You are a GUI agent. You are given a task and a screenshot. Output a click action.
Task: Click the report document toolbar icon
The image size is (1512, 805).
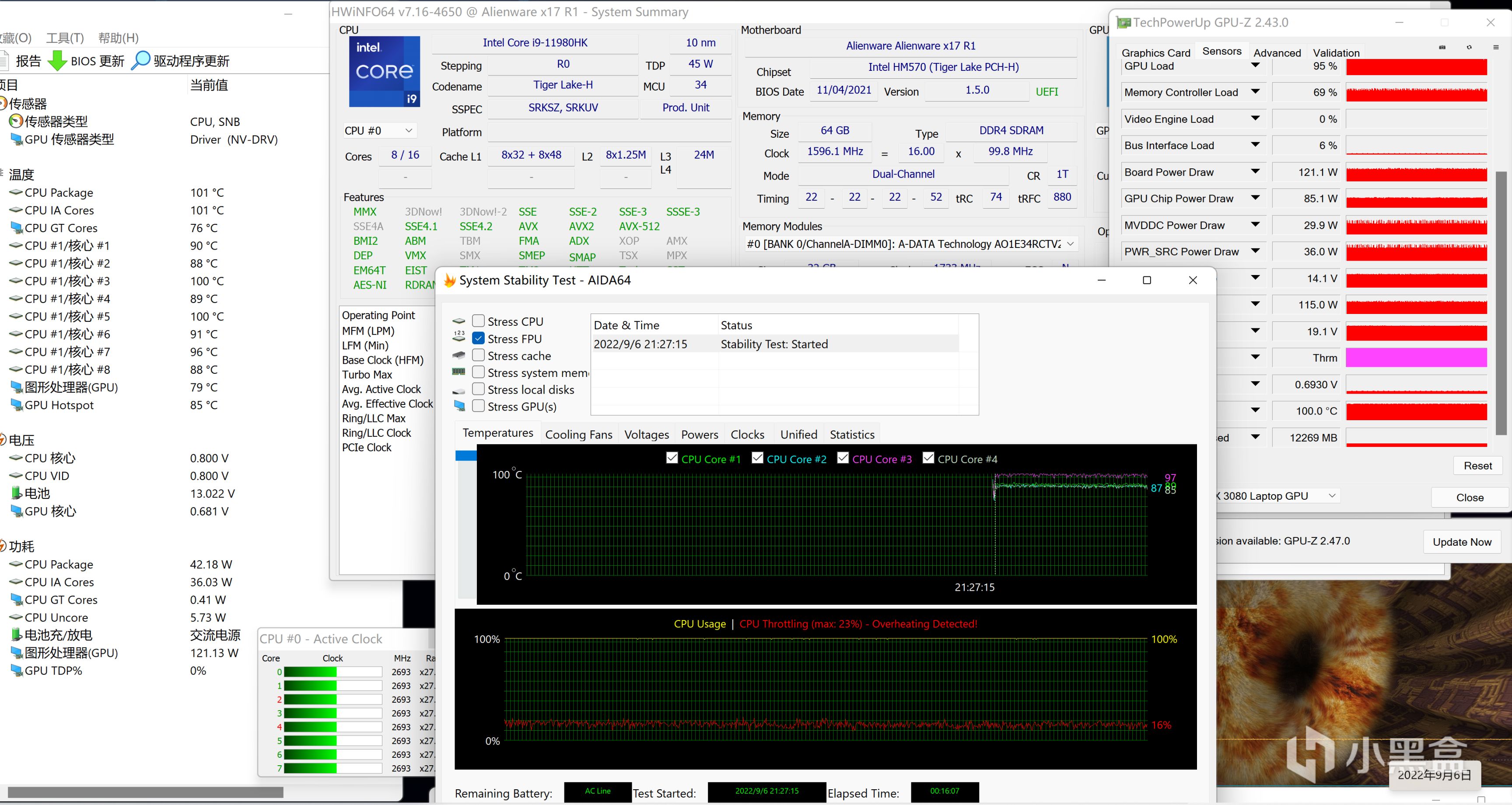point(5,60)
